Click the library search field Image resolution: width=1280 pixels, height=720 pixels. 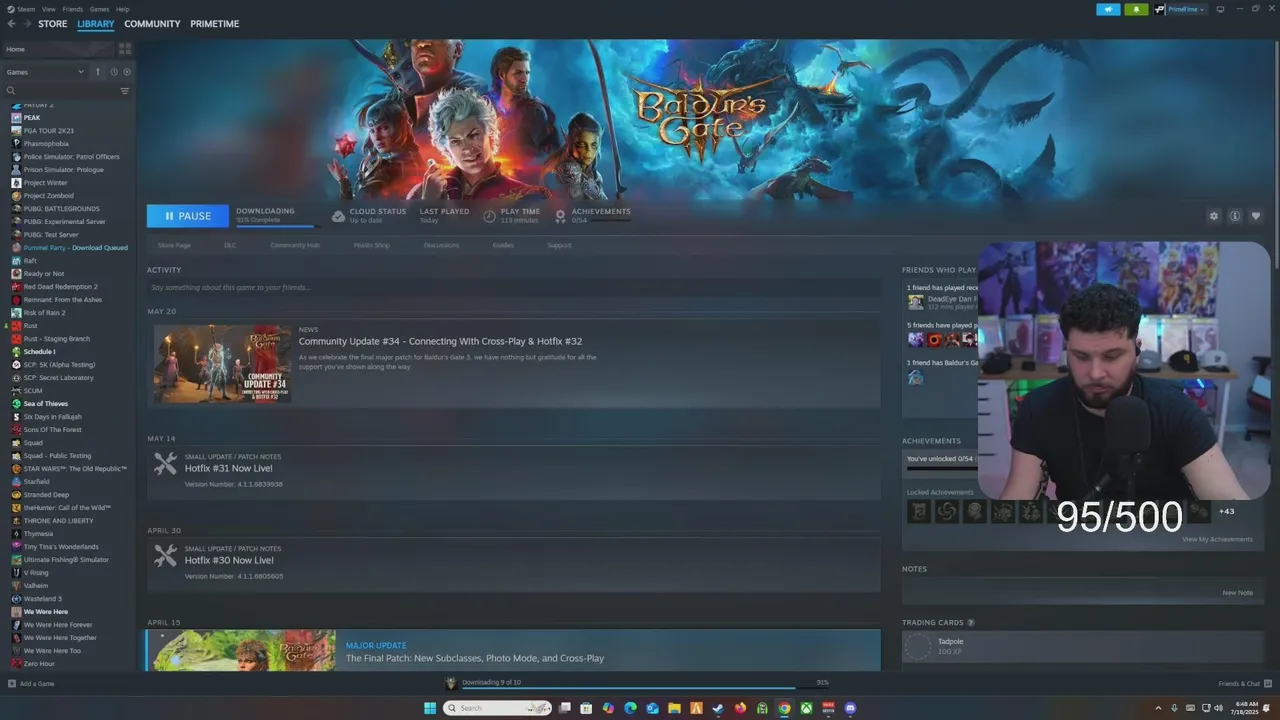point(60,91)
